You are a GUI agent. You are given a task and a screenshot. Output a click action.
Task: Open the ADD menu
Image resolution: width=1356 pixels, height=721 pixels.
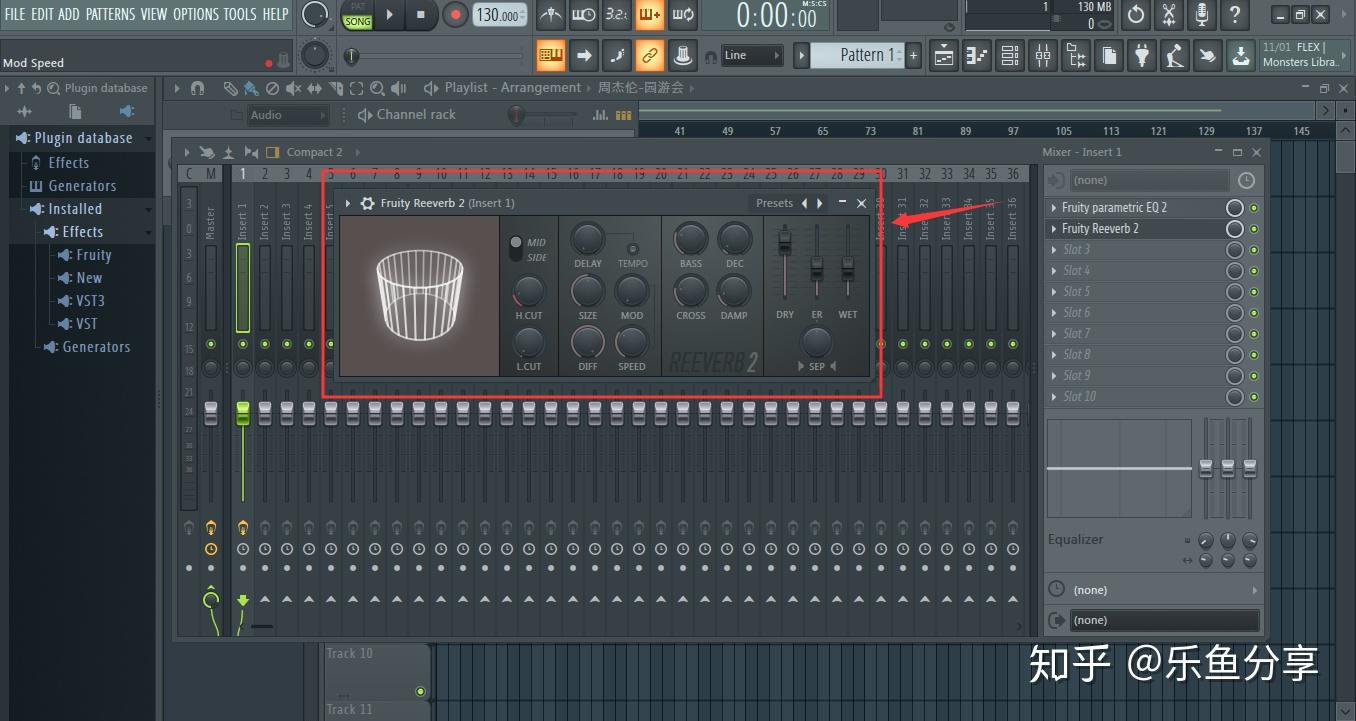pyautogui.click(x=69, y=14)
